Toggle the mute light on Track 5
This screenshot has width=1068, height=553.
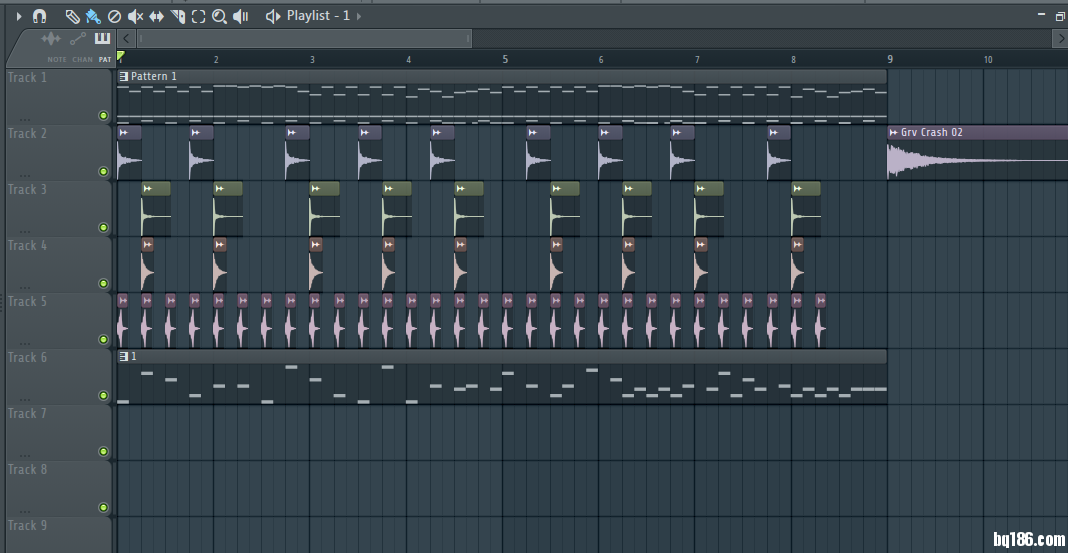click(103, 339)
